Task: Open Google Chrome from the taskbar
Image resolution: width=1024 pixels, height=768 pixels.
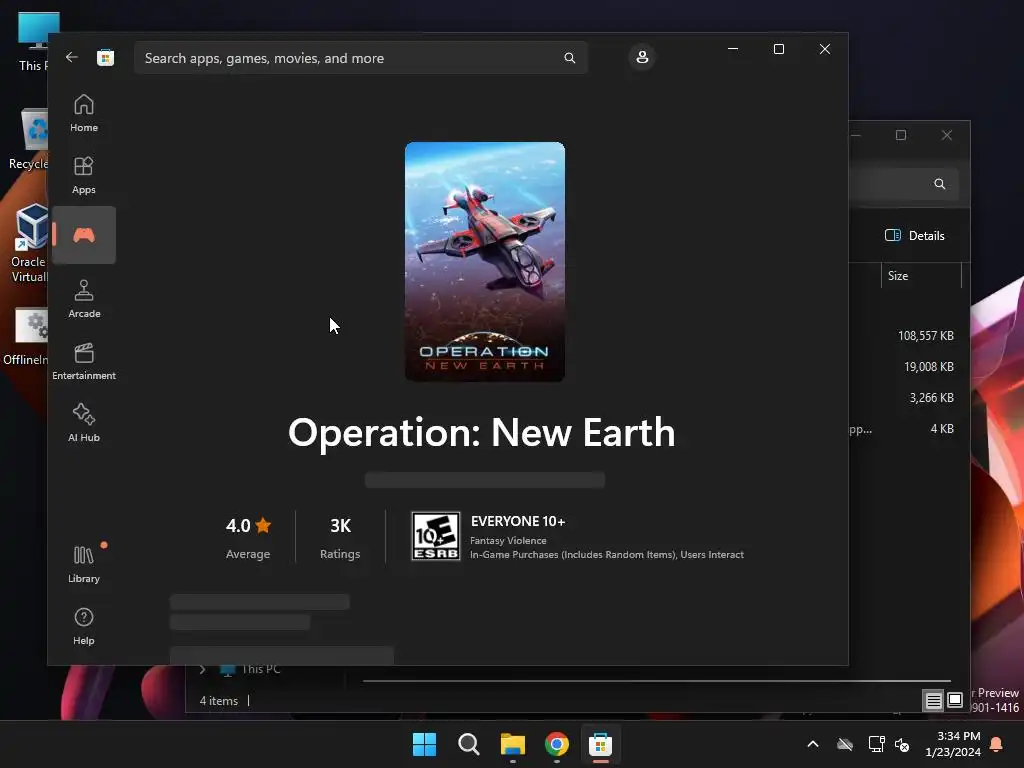Action: coord(556,744)
